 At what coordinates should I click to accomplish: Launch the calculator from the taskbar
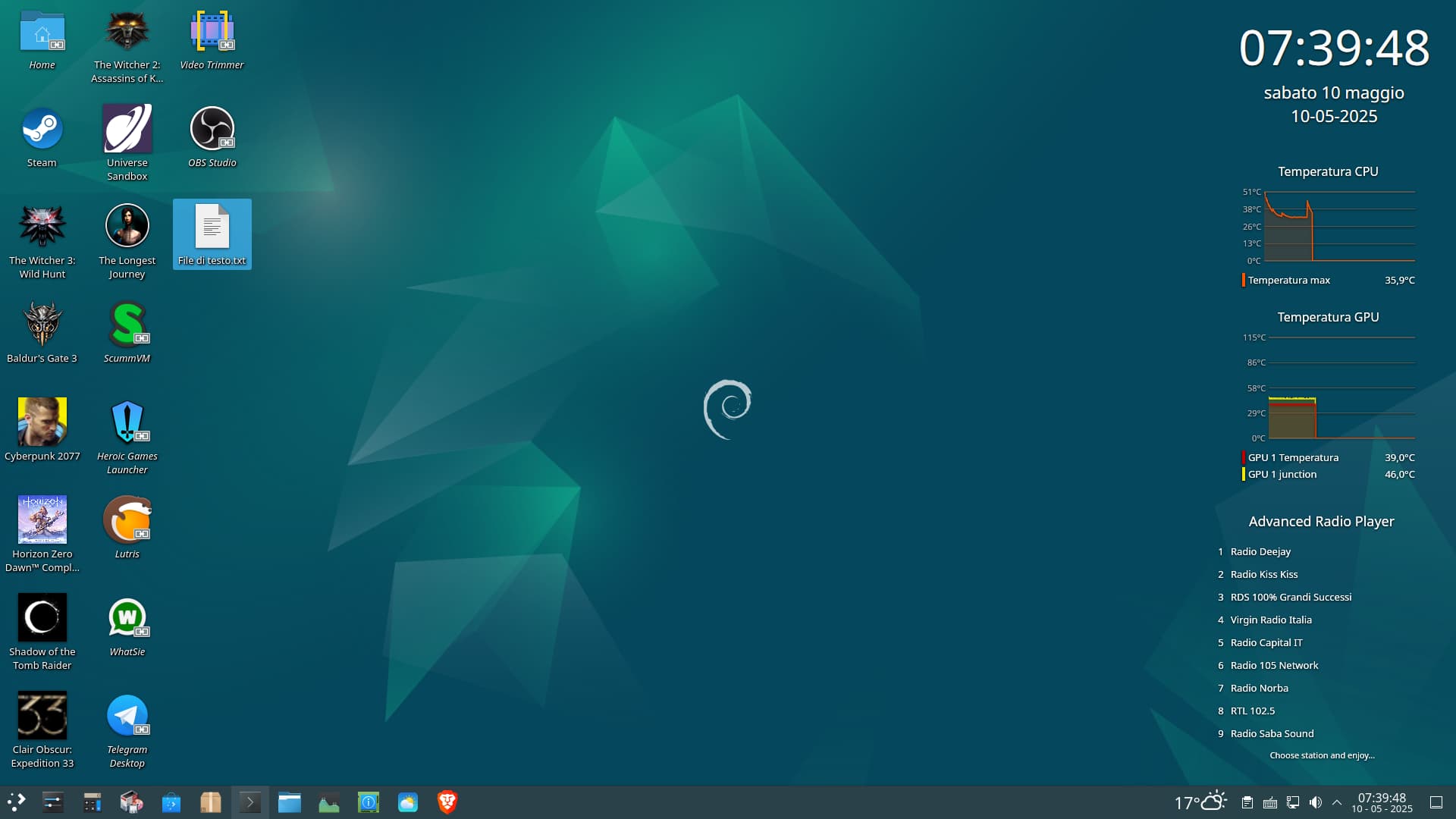(x=93, y=802)
